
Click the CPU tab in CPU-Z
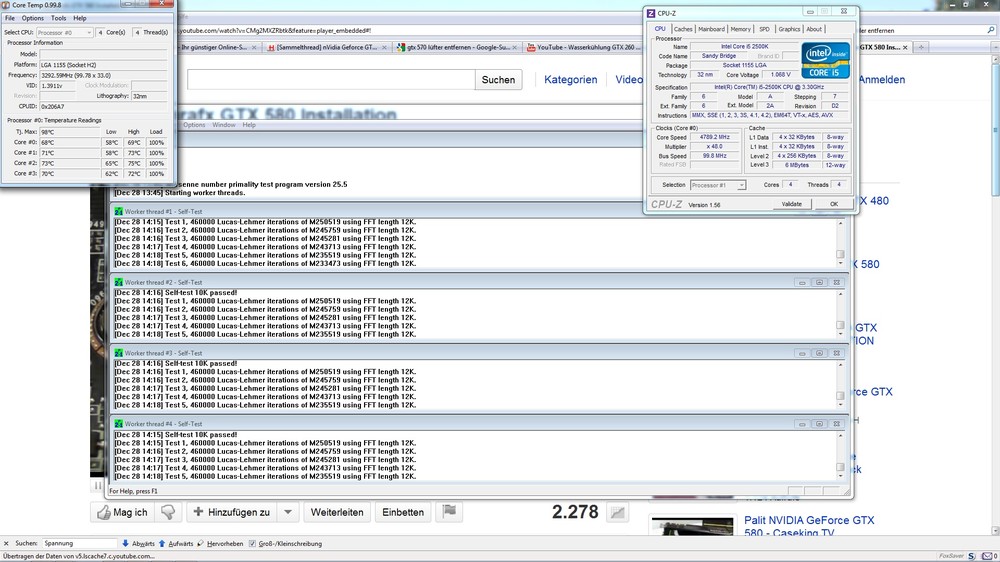[x=660, y=29]
